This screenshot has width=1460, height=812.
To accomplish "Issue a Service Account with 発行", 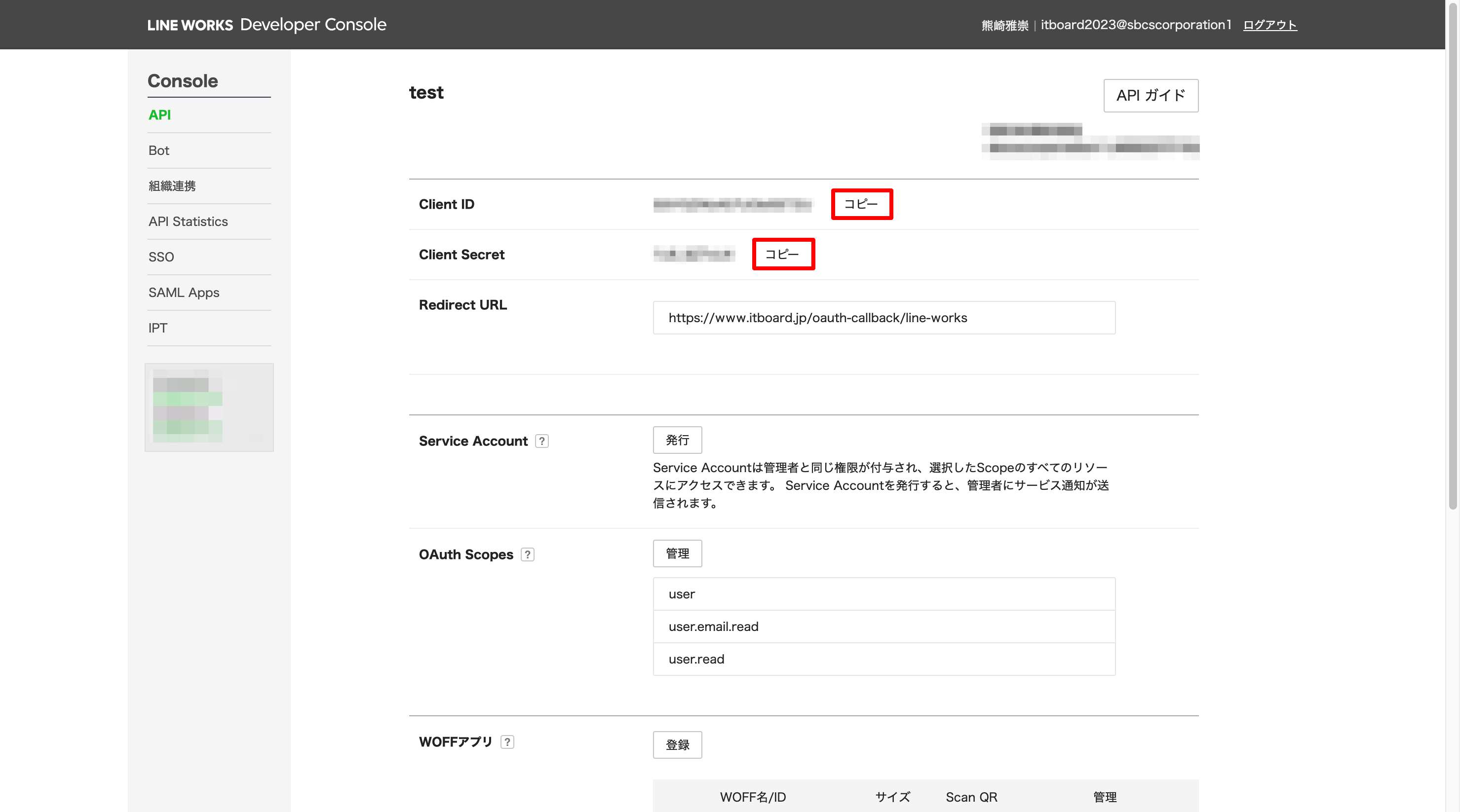I will pos(677,440).
